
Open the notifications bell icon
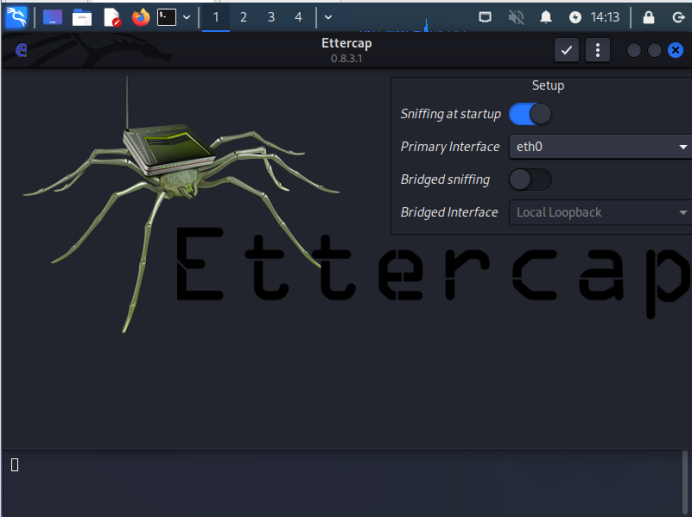click(546, 17)
